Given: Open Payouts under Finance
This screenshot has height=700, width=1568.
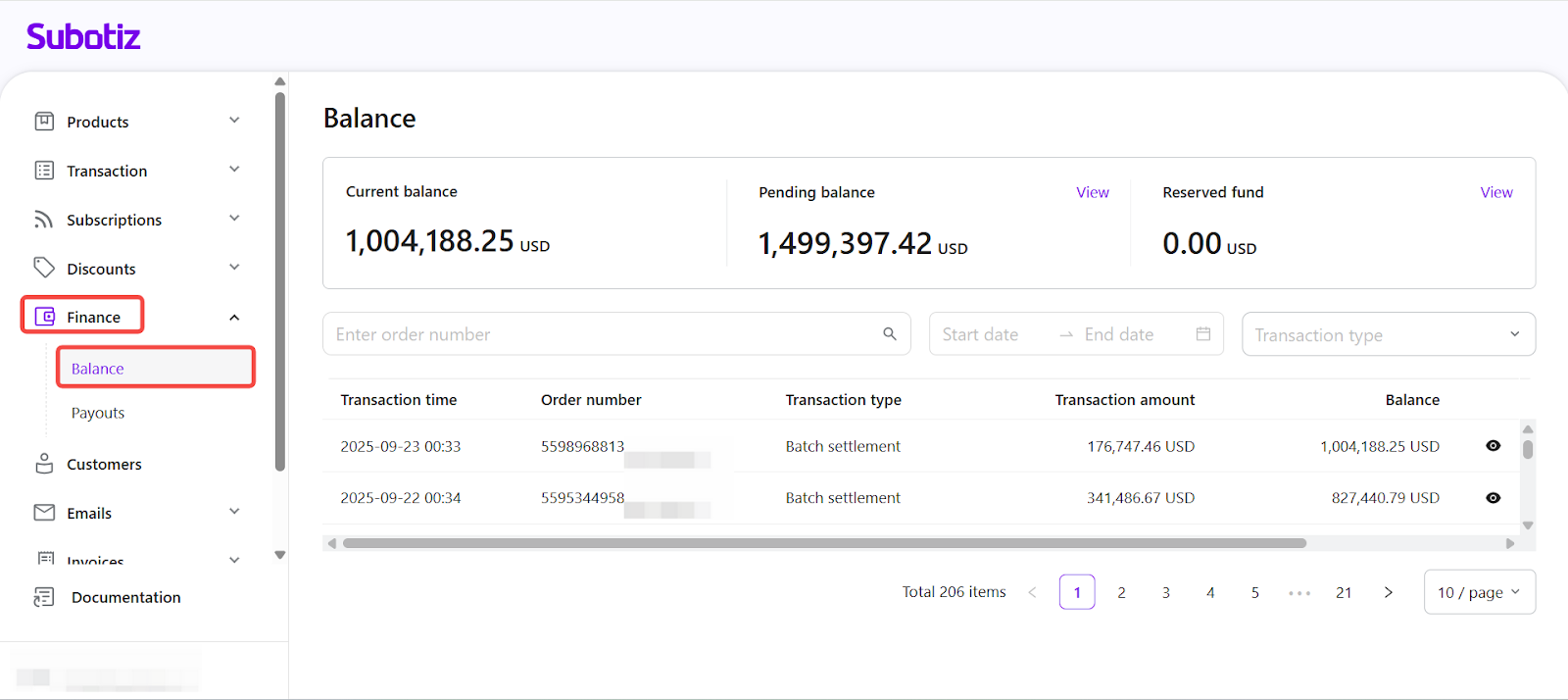Looking at the screenshot, I should point(98,413).
